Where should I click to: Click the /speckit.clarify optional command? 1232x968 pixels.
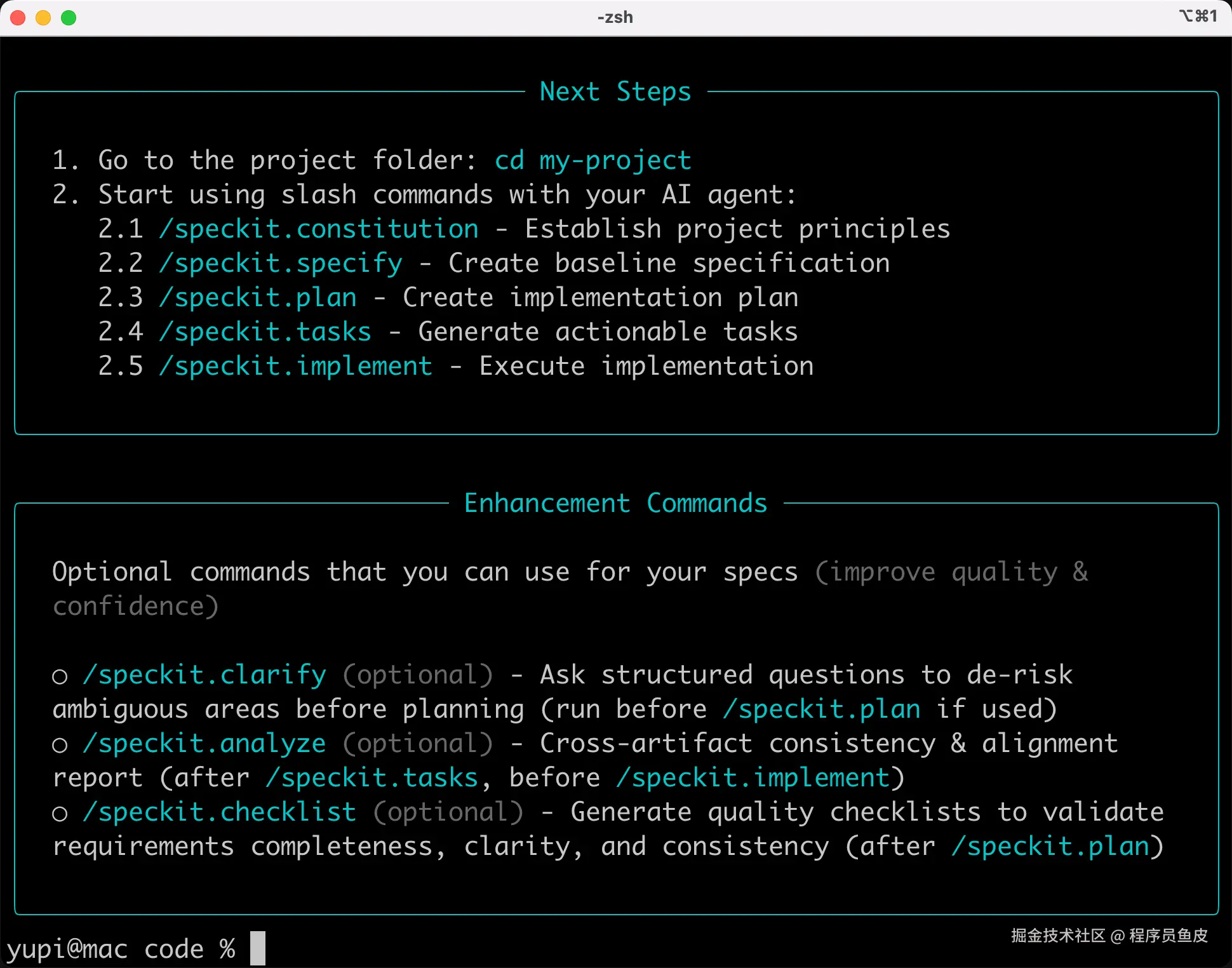click(x=204, y=675)
